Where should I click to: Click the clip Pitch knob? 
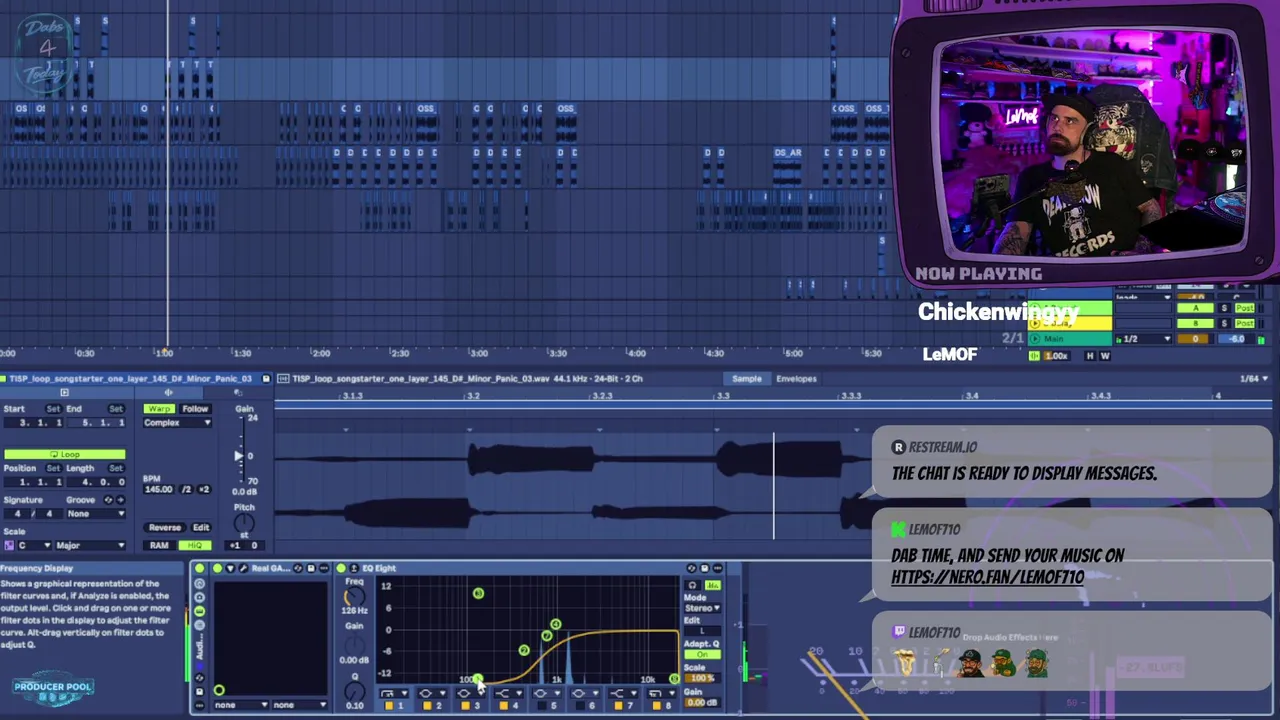coord(244,523)
